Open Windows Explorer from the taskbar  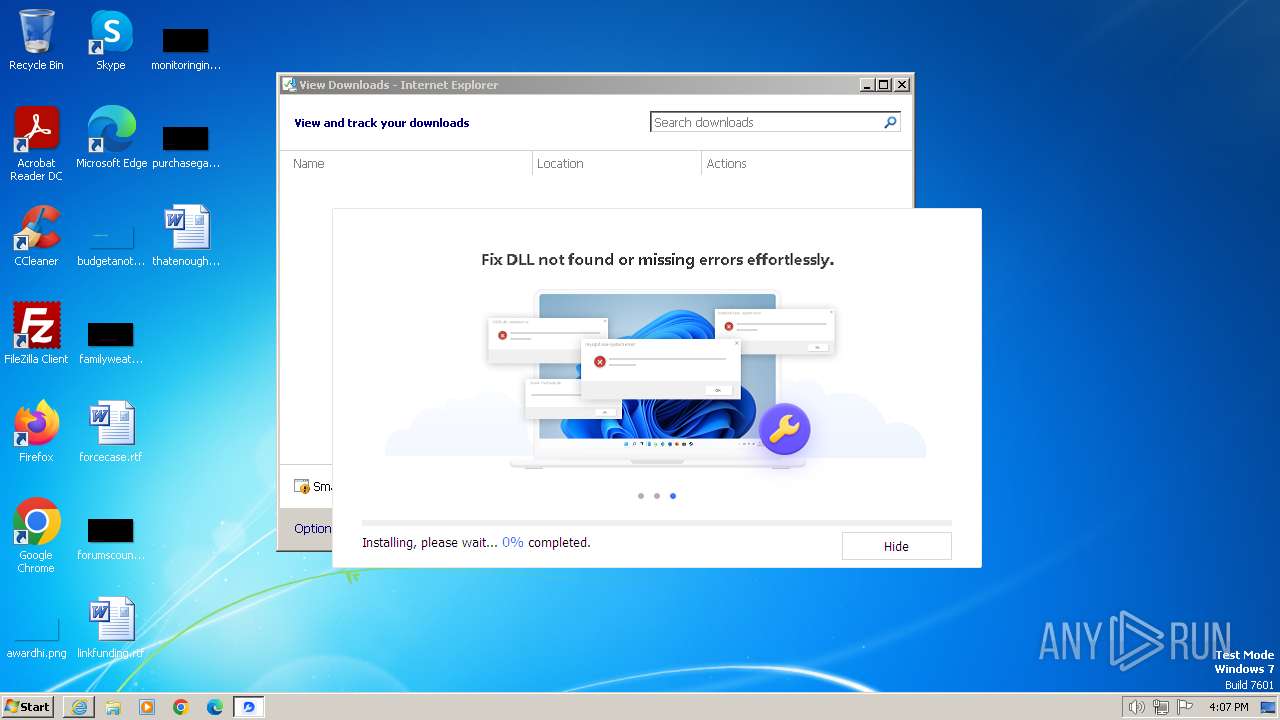[113, 707]
